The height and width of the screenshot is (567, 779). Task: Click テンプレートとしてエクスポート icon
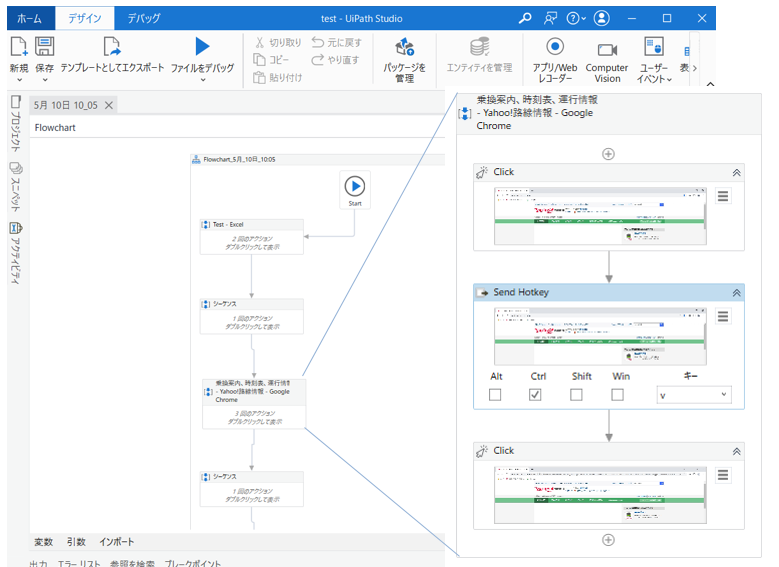point(112,47)
